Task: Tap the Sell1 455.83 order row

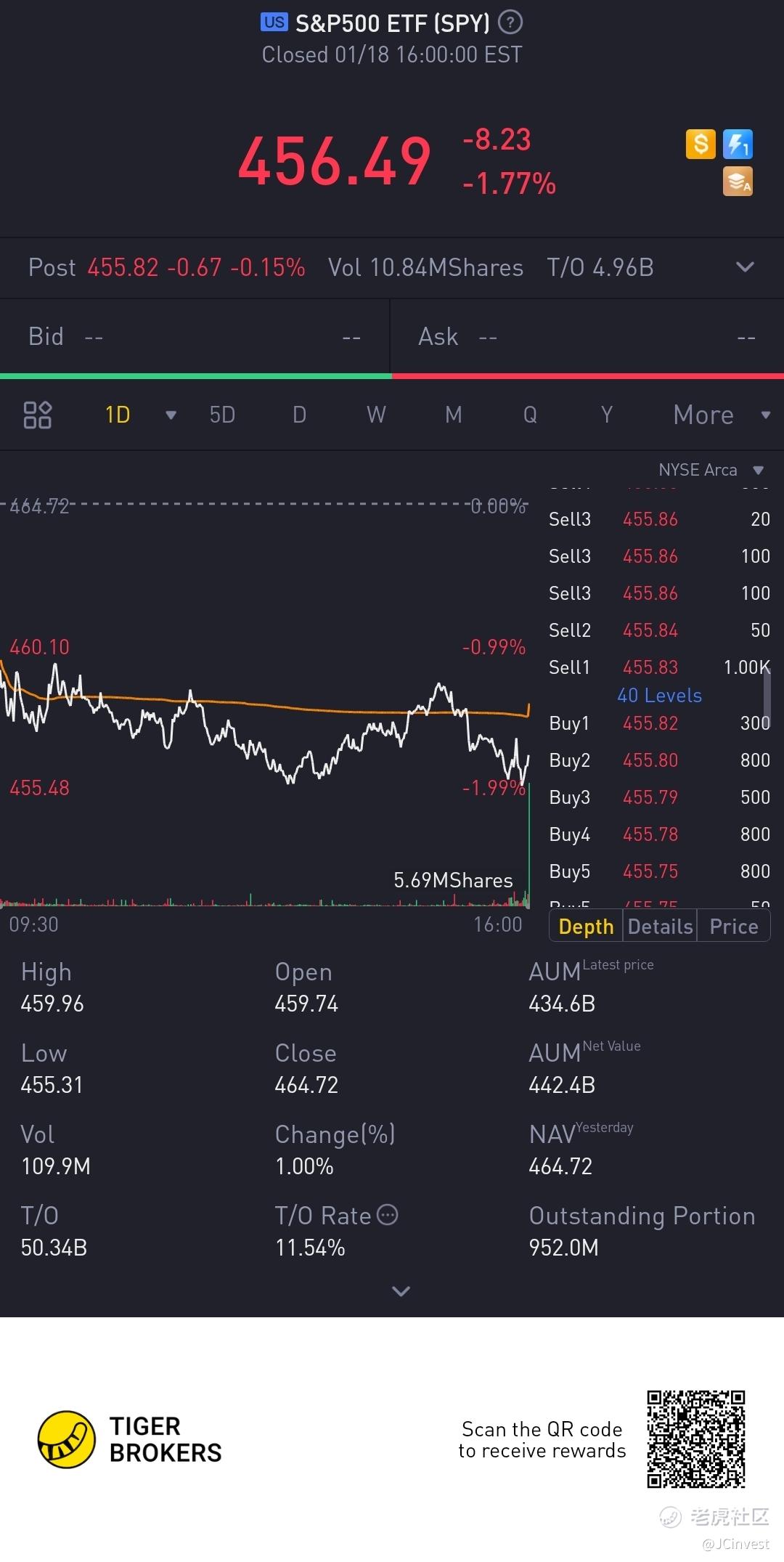Action: [x=659, y=667]
